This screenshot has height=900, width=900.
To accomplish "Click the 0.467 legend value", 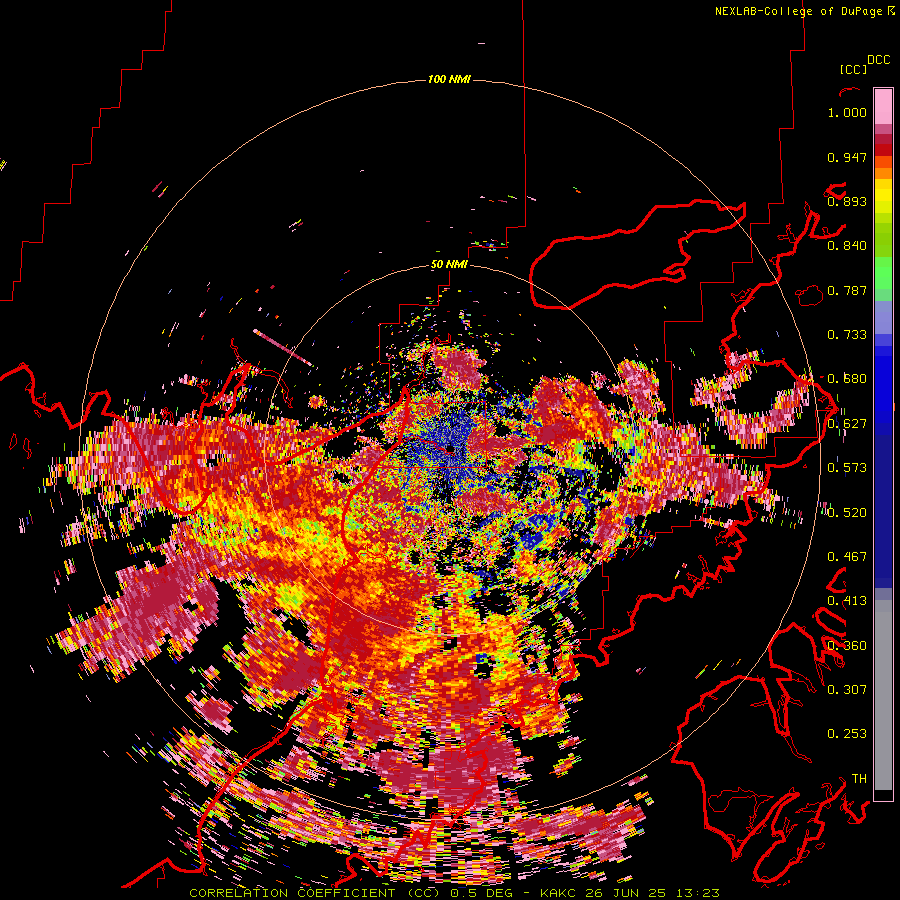I will point(847,557).
